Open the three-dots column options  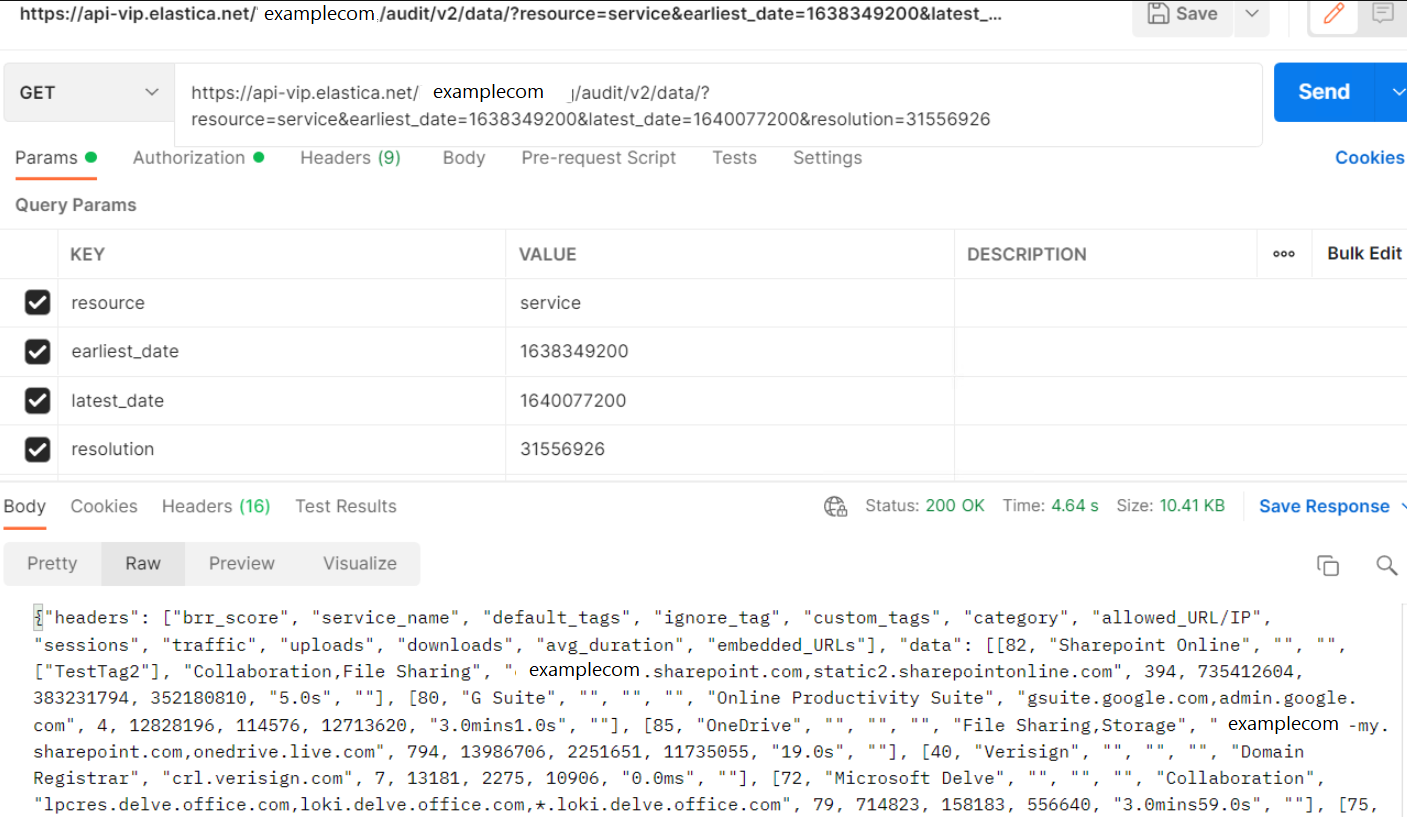coord(1284,254)
